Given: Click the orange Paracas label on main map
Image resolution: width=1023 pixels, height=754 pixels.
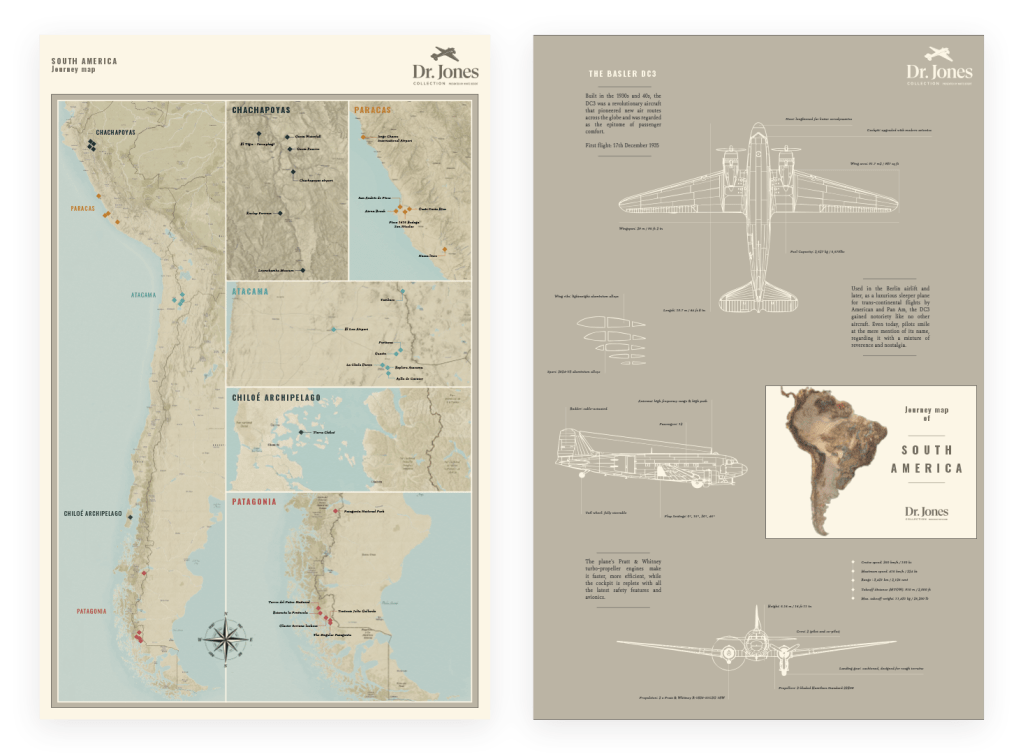Looking at the screenshot, I should point(82,210).
